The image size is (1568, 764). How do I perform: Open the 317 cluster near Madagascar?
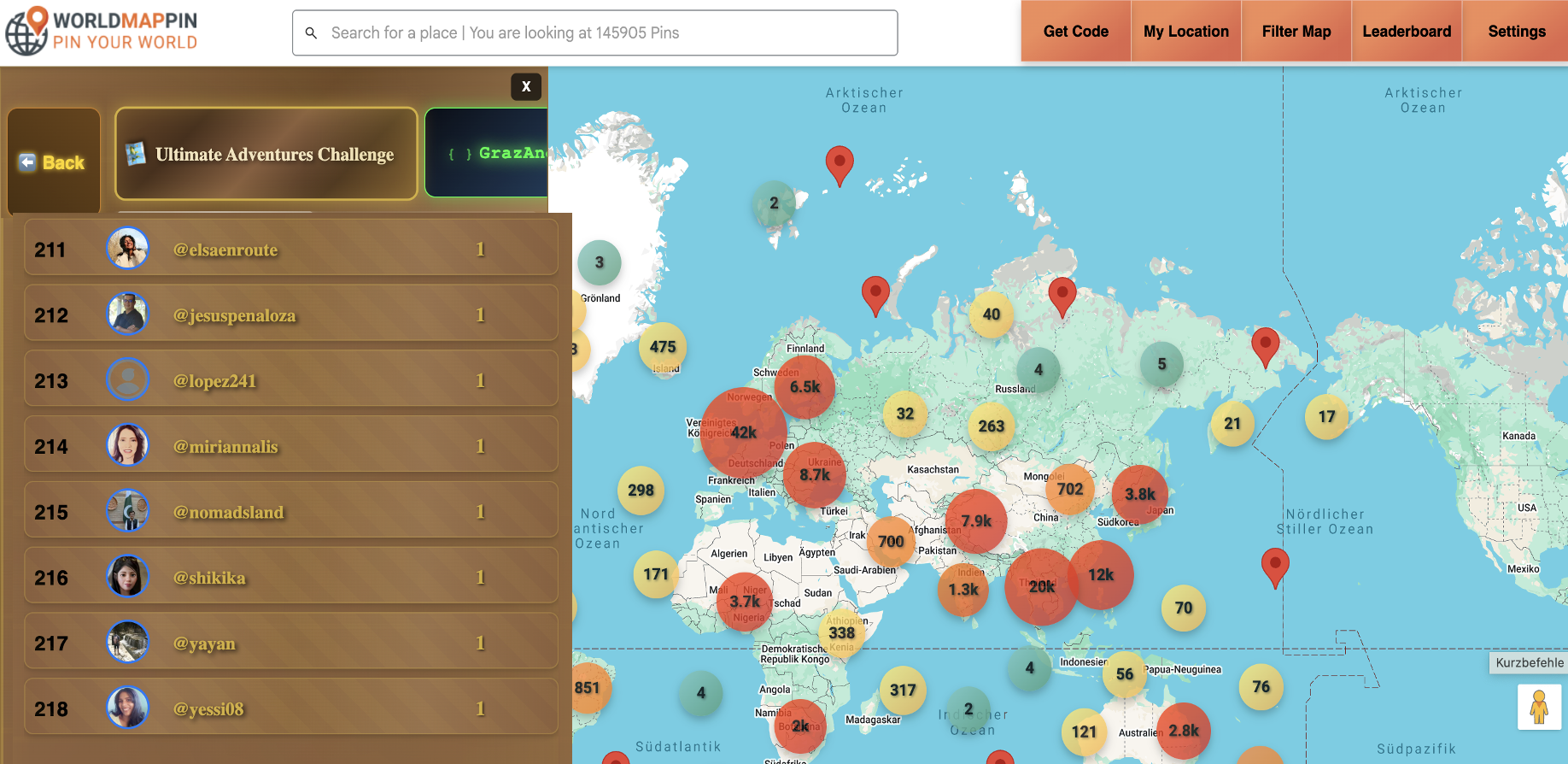[x=903, y=690]
